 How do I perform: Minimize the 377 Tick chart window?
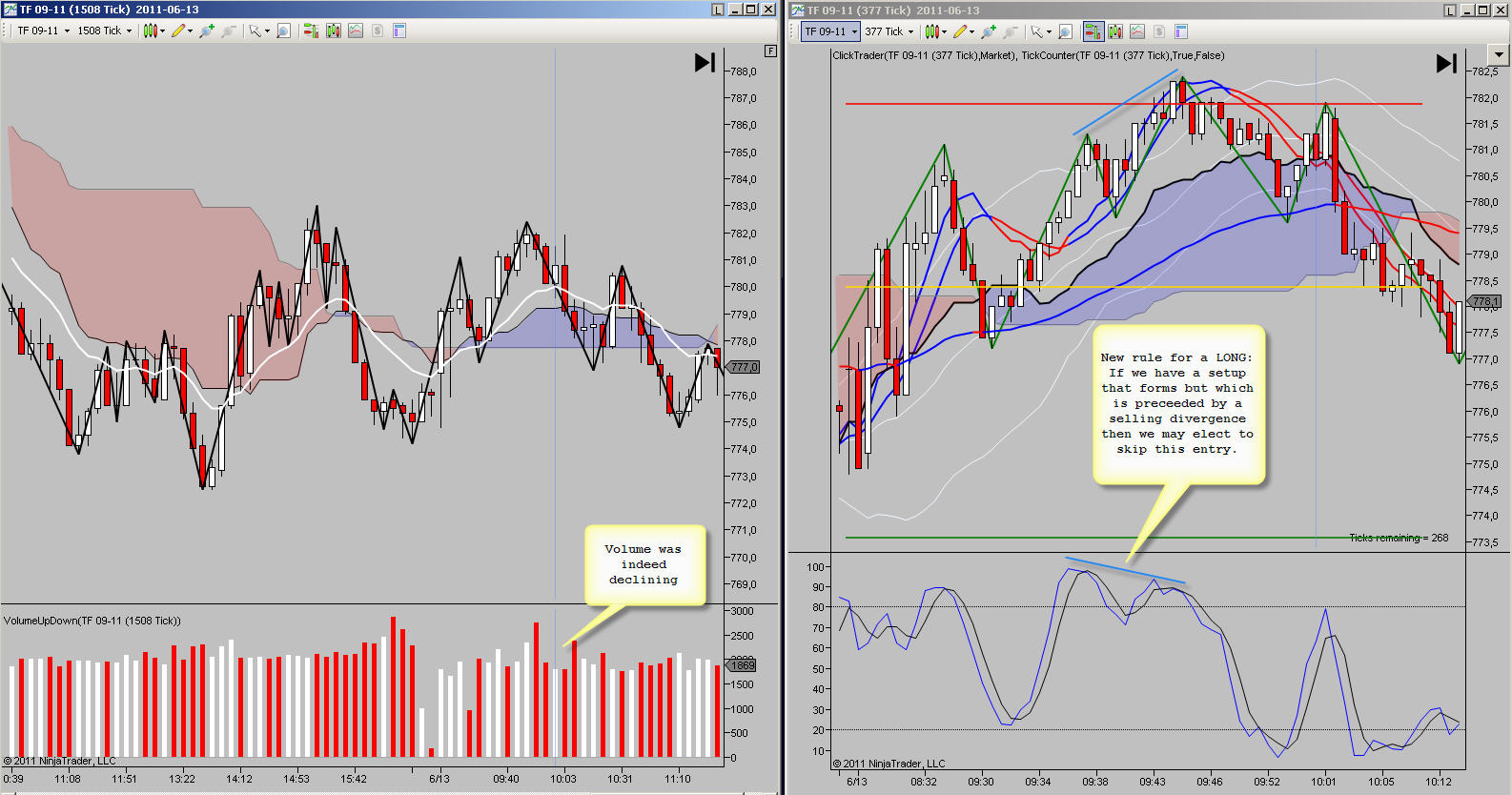click(x=1467, y=10)
